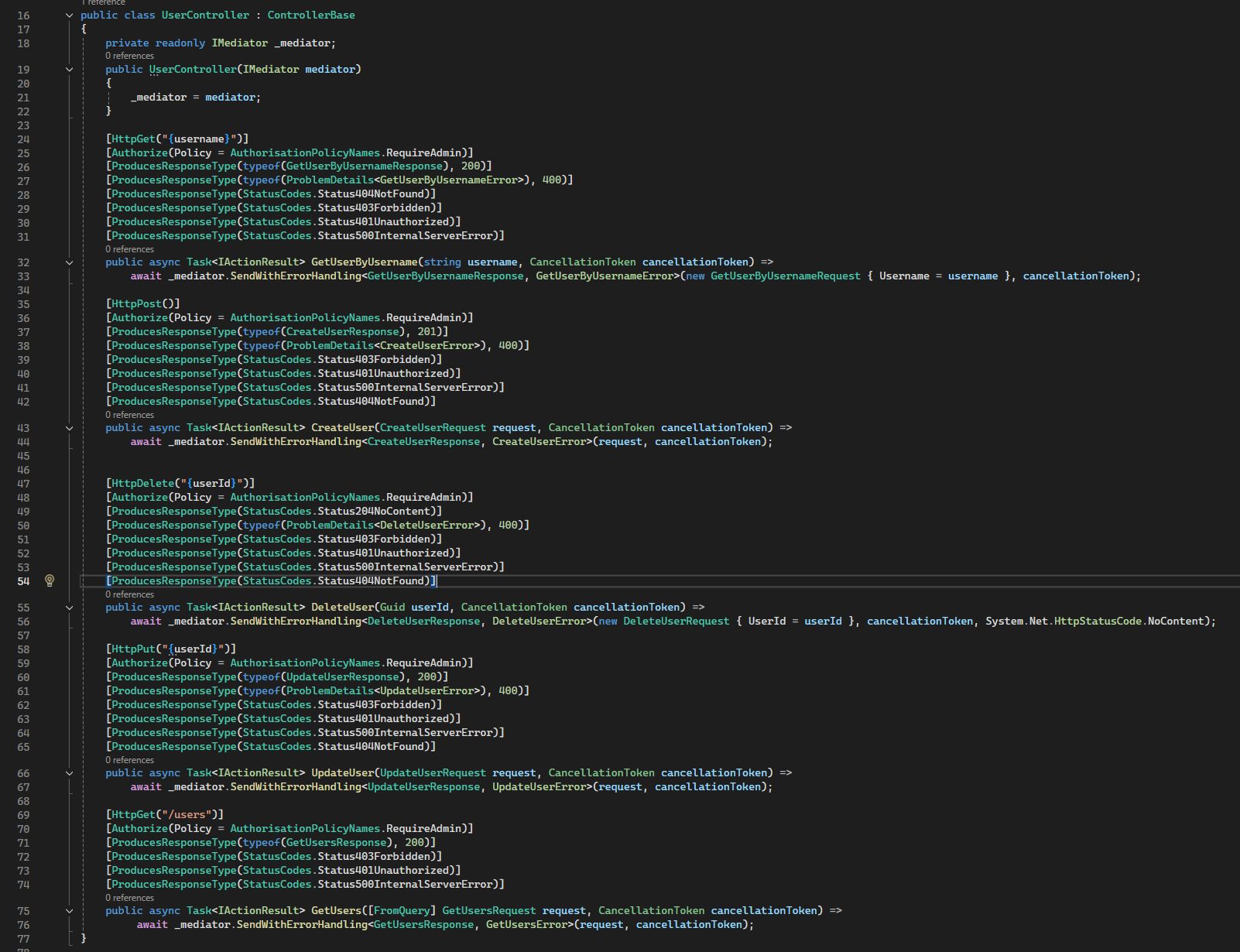This screenshot has height=952, width=1240.
Task: Open "0 references" CodeLens above GetUserByUsername
Action: coord(129,249)
